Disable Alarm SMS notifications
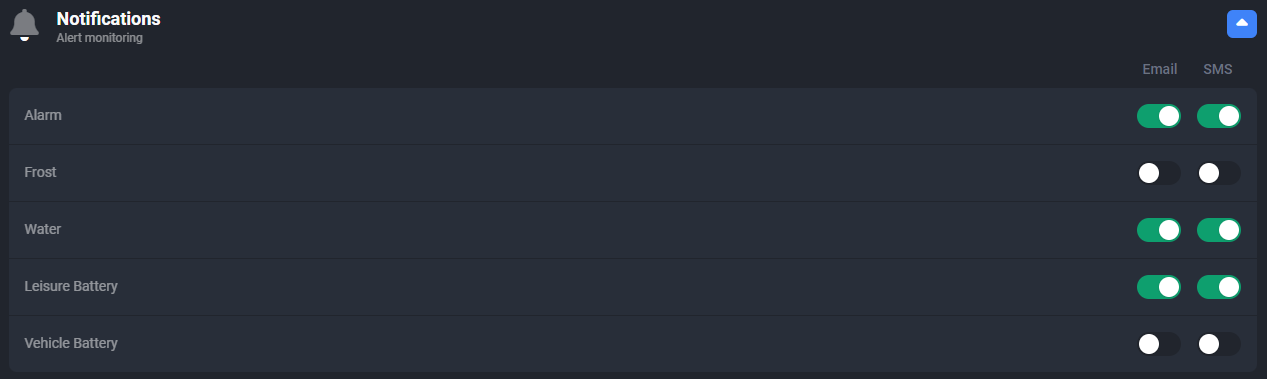Image resolution: width=1267 pixels, height=379 pixels. point(1219,116)
